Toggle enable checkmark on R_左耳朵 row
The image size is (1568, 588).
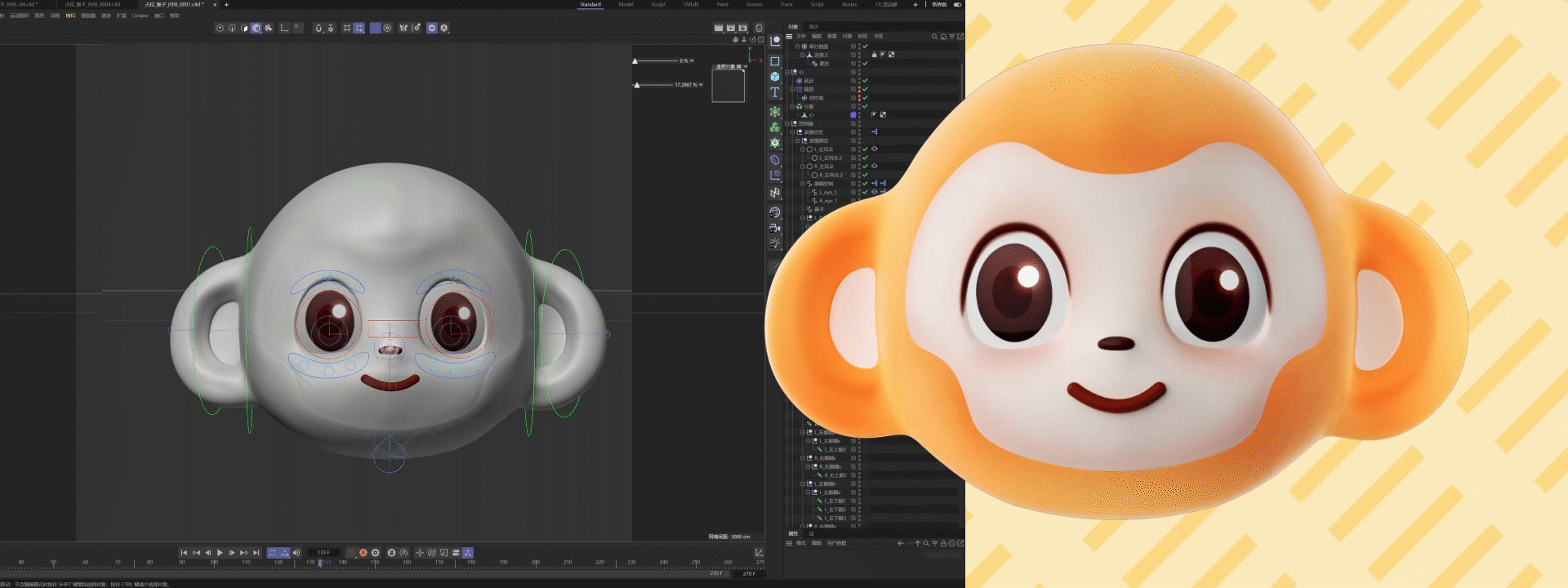(865, 167)
